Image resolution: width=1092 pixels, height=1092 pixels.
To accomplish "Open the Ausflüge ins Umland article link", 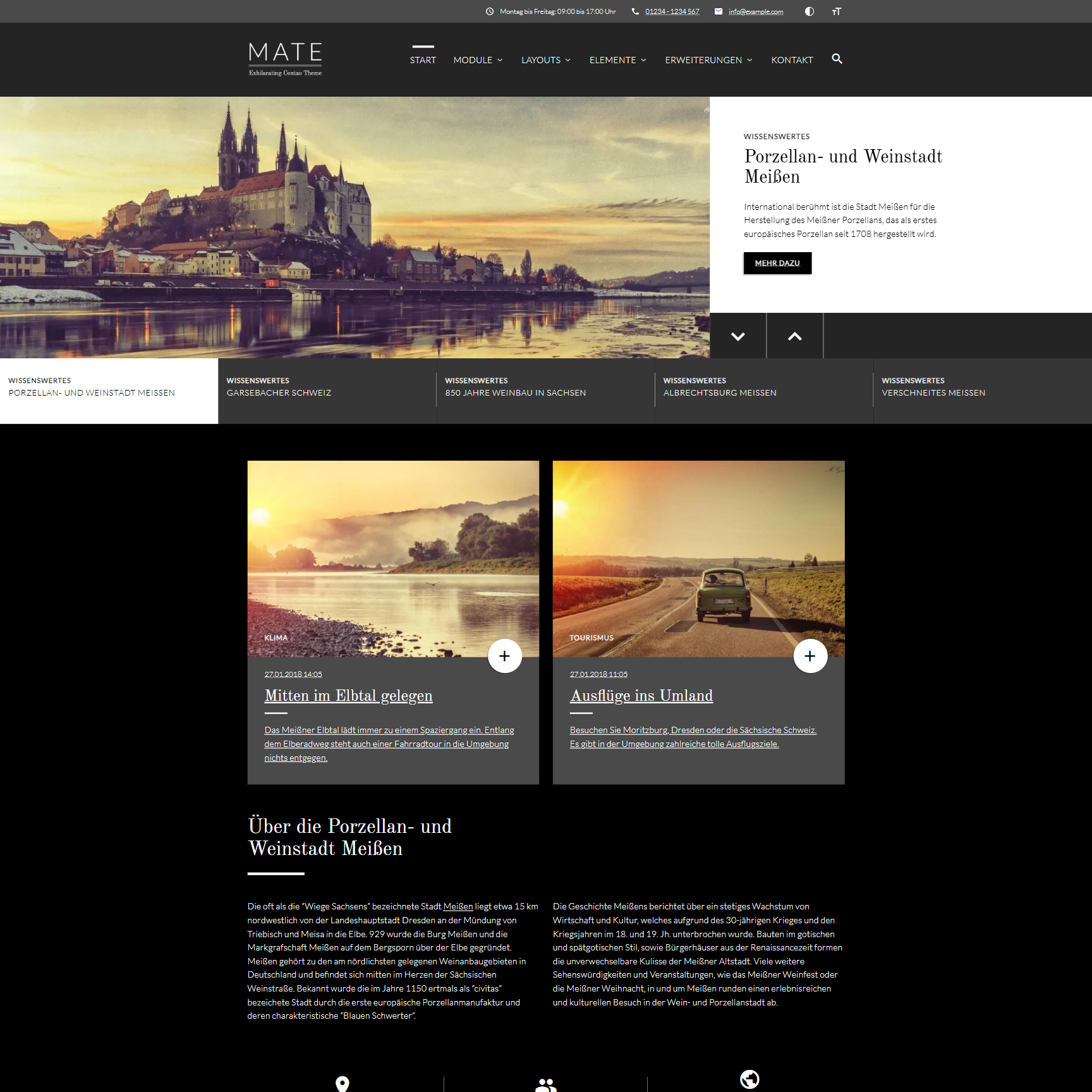I will [641, 695].
